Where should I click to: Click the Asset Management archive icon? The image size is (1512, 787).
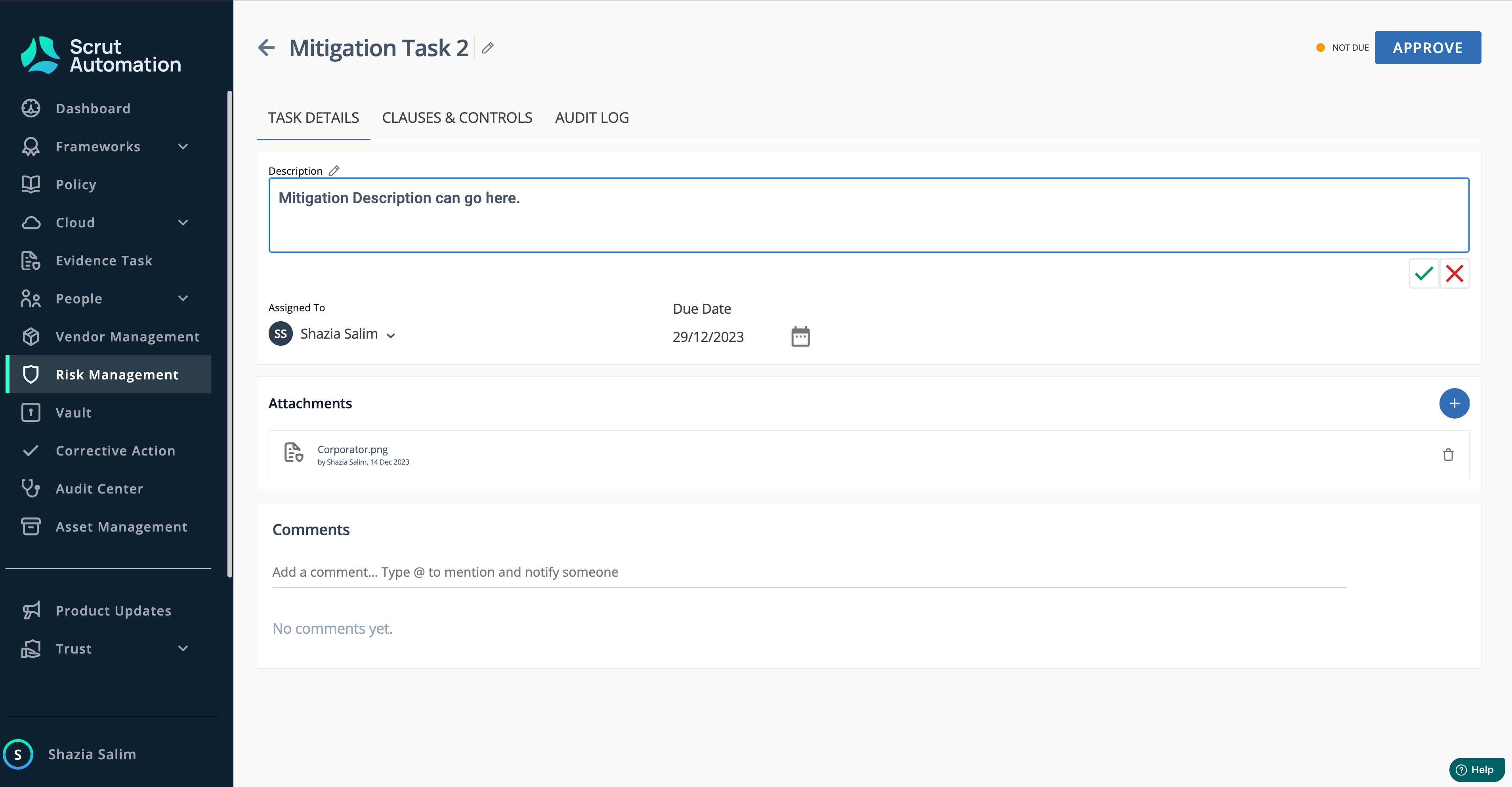31,526
